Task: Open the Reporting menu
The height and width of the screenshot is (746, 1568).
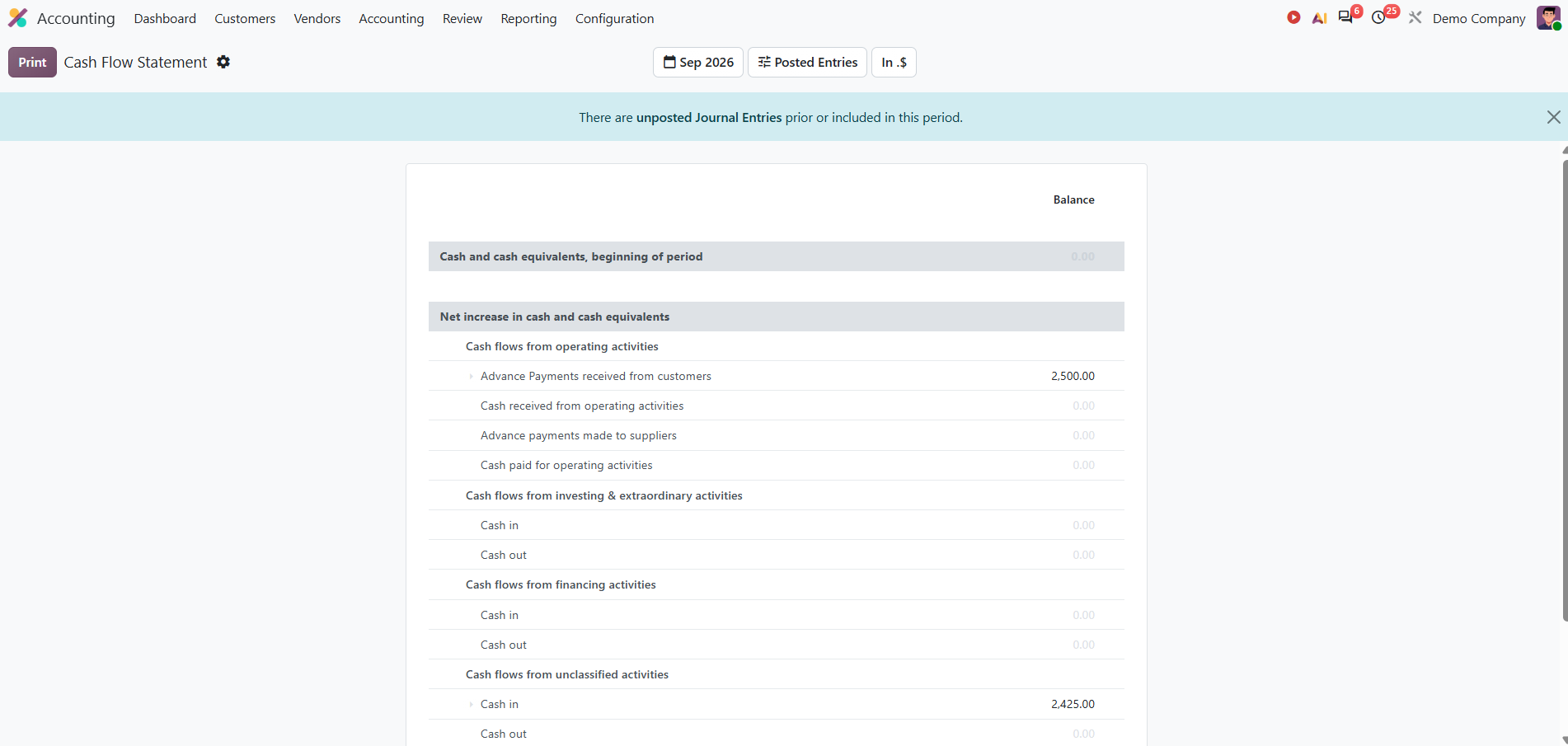Action: tap(528, 18)
